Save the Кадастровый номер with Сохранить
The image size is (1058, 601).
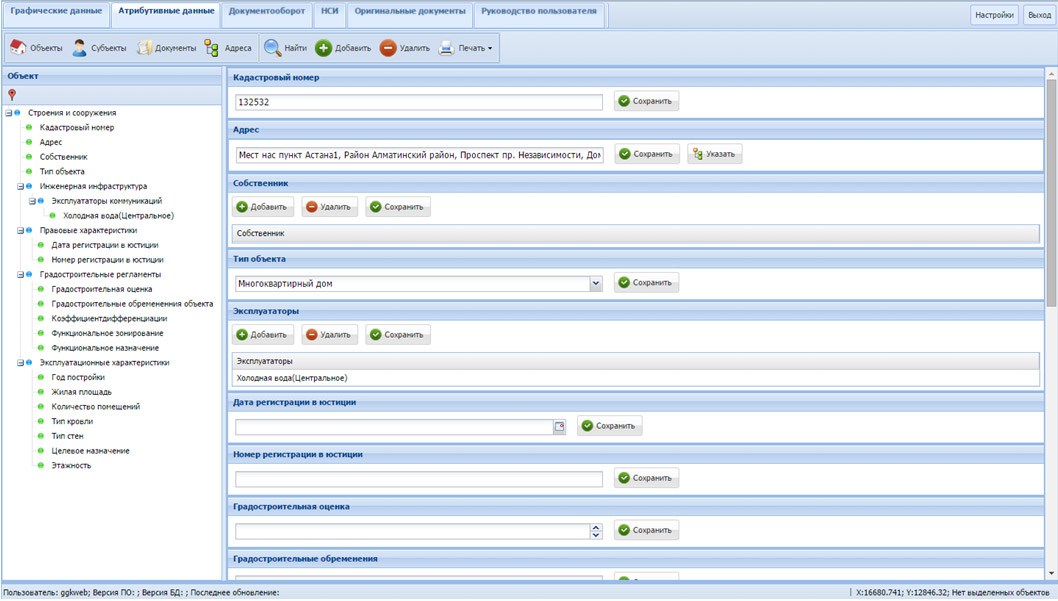(646, 101)
